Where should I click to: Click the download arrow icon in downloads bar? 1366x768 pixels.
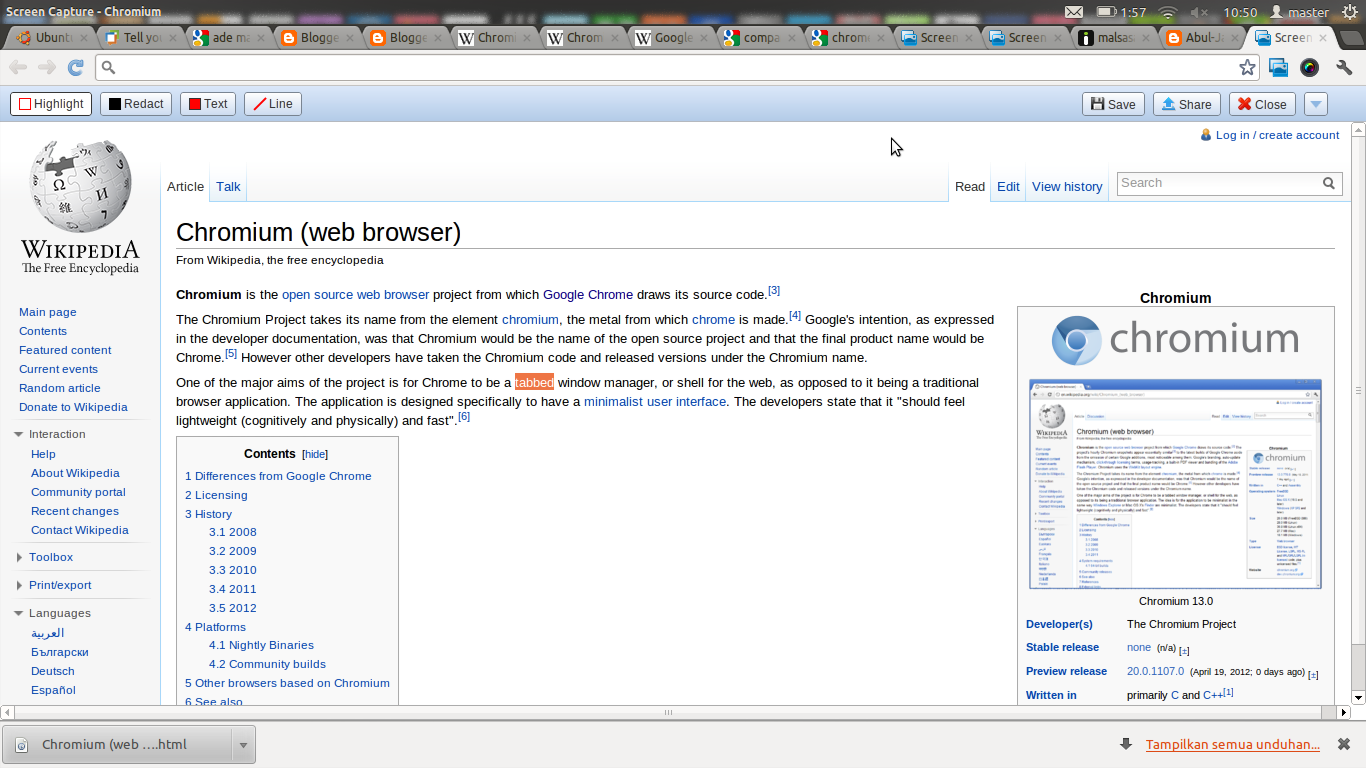(x=1126, y=744)
